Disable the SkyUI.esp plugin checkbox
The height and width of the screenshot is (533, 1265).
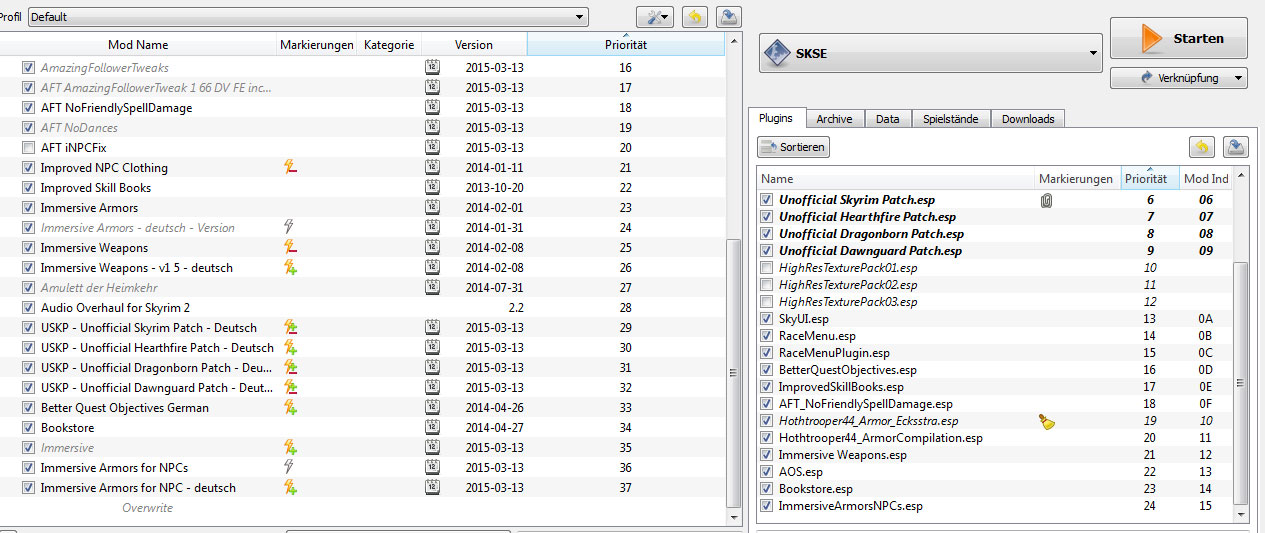point(767,319)
